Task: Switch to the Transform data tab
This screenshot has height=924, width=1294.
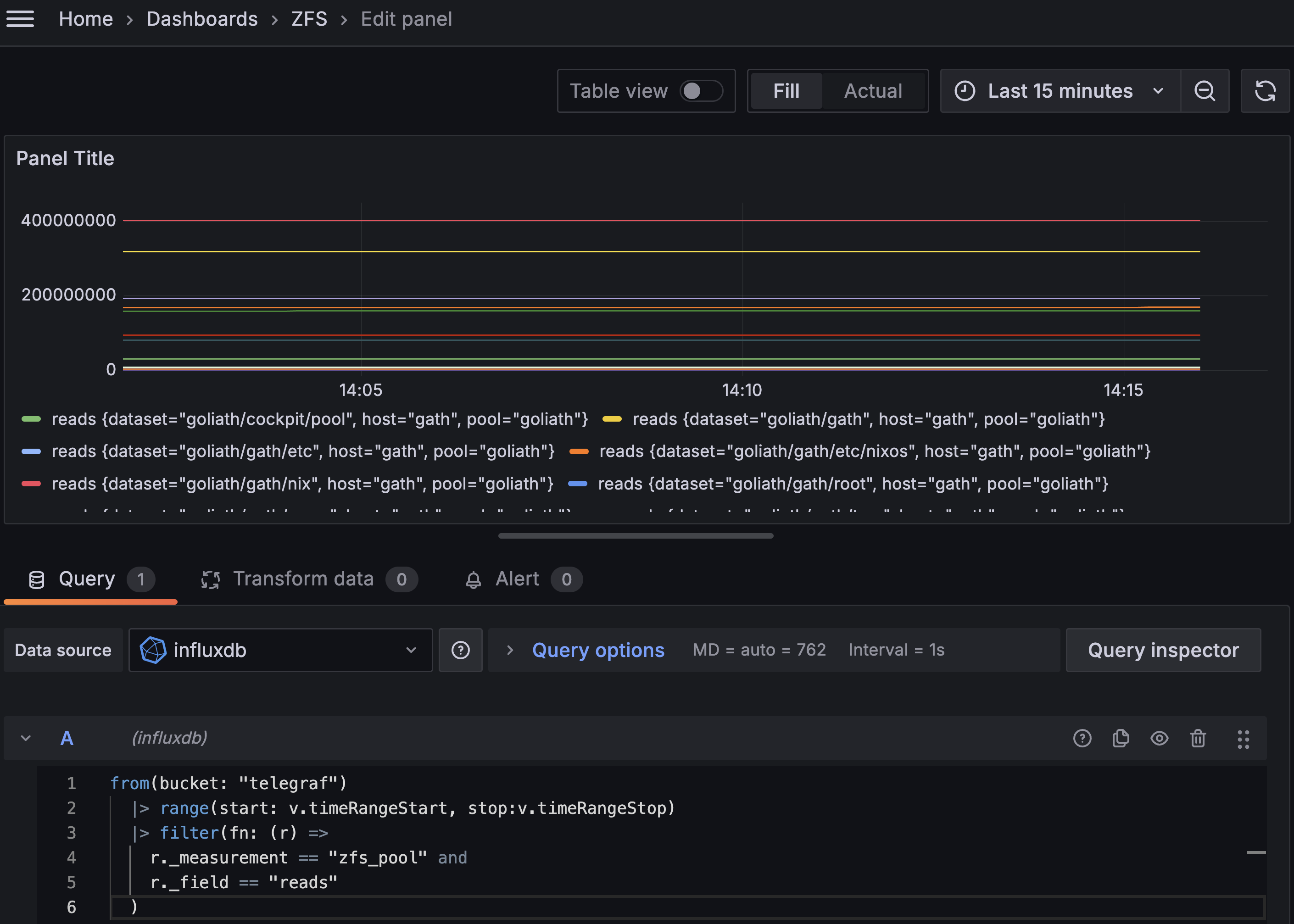Action: click(x=303, y=579)
